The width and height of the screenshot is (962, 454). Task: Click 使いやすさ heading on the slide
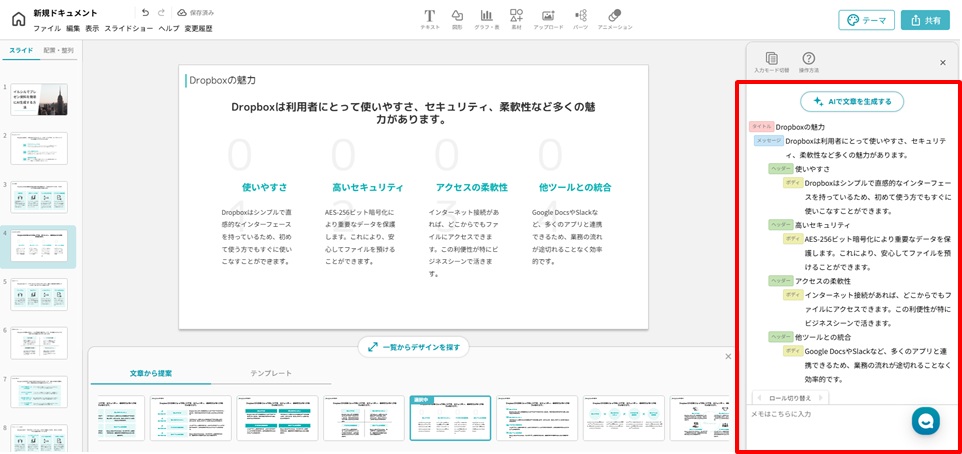tap(264, 187)
